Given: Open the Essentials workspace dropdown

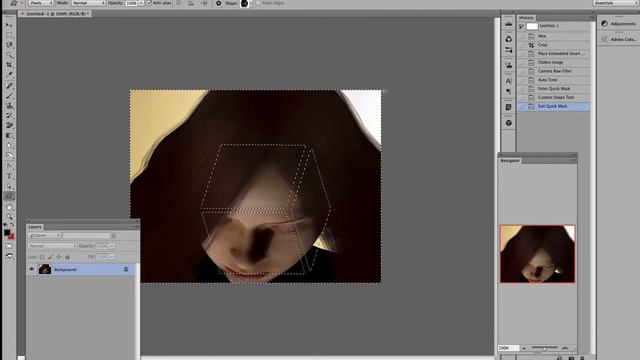Looking at the screenshot, I should pos(615,3).
